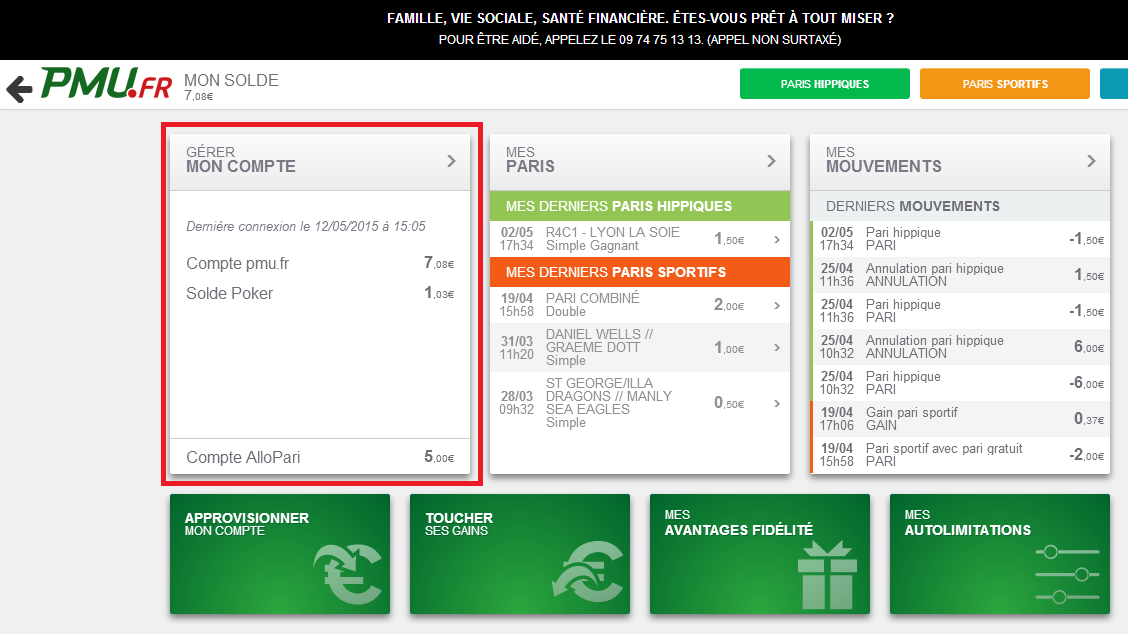Click the 0,37€ gain amount
Image resolution: width=1128 pixels, height=634 pixels.
point(1089,419)
